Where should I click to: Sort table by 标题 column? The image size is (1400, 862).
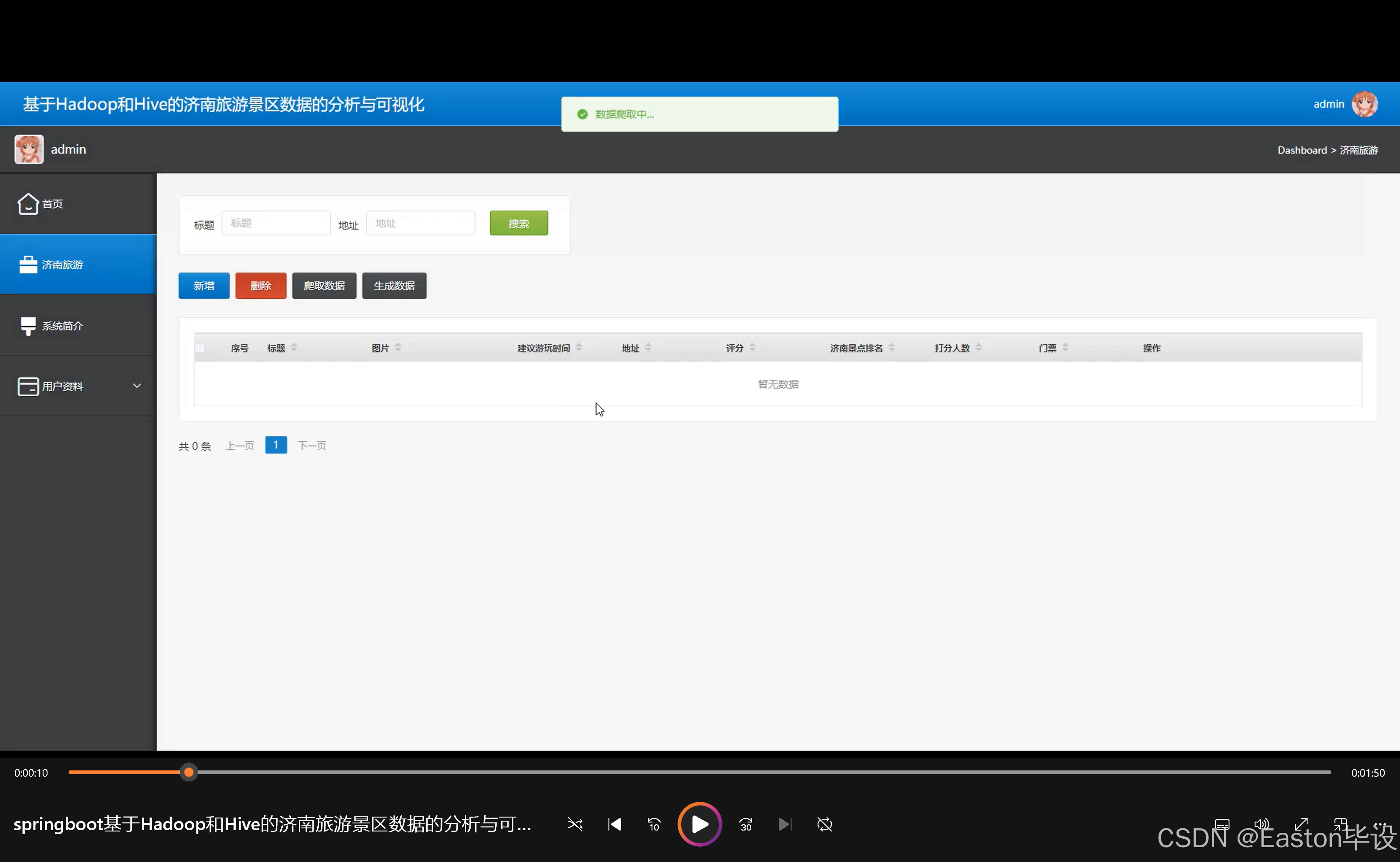pyautogui.click(x=294, y=347)
